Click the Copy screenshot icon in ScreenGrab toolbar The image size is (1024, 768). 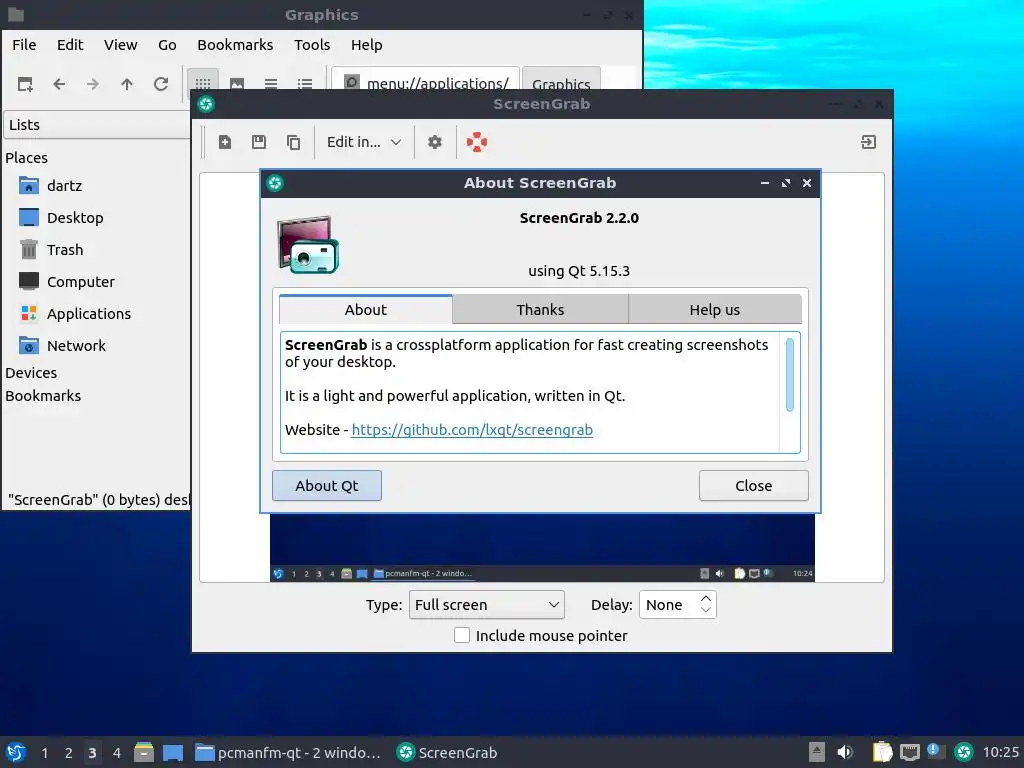(293, 142)
